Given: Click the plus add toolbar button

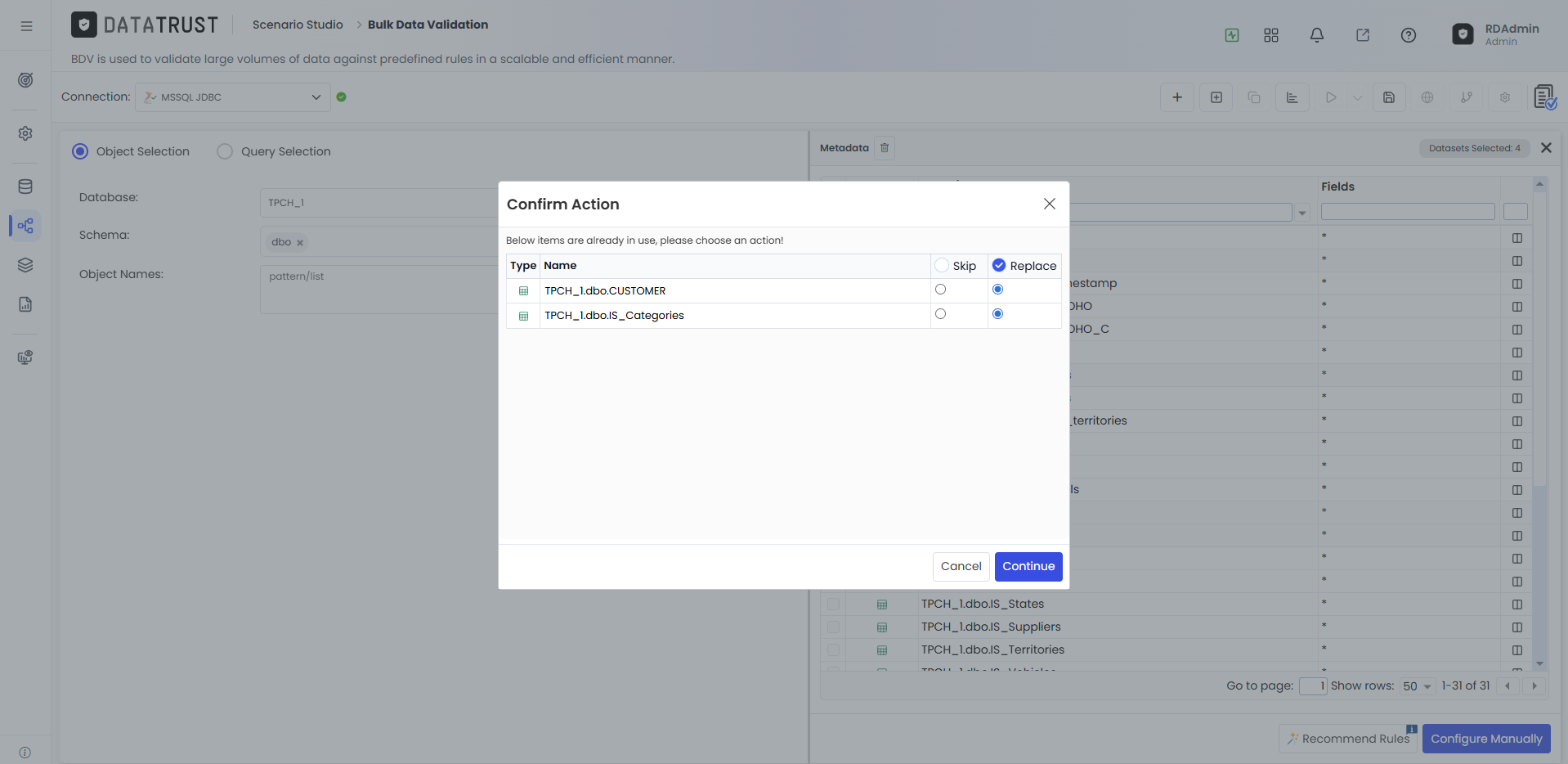Looking at the screenshot, I should pyautogui.click(x=1177, y=97).
